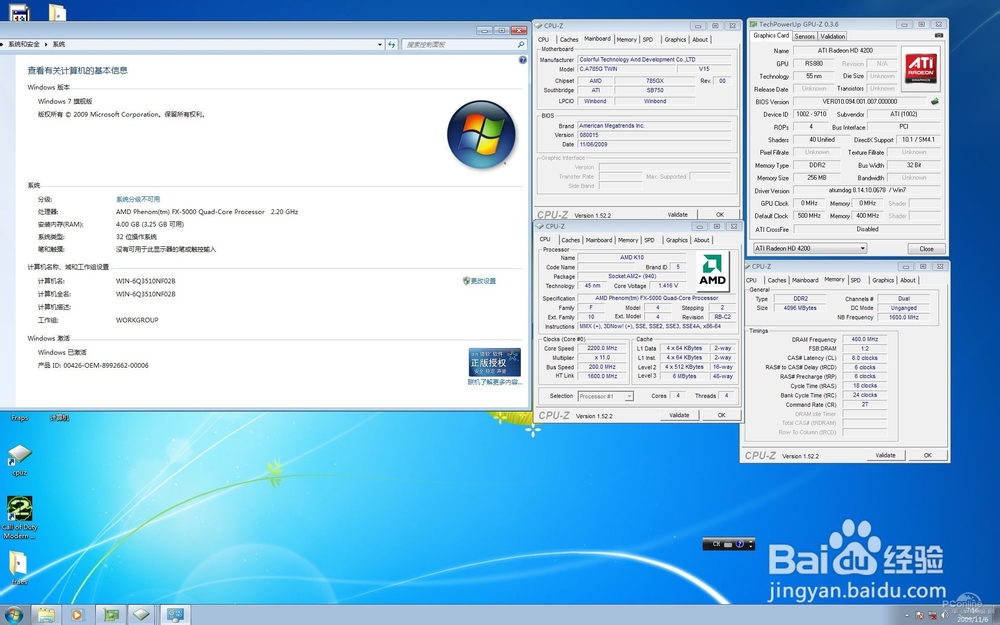Open help icon in the System window

[522, 60]
